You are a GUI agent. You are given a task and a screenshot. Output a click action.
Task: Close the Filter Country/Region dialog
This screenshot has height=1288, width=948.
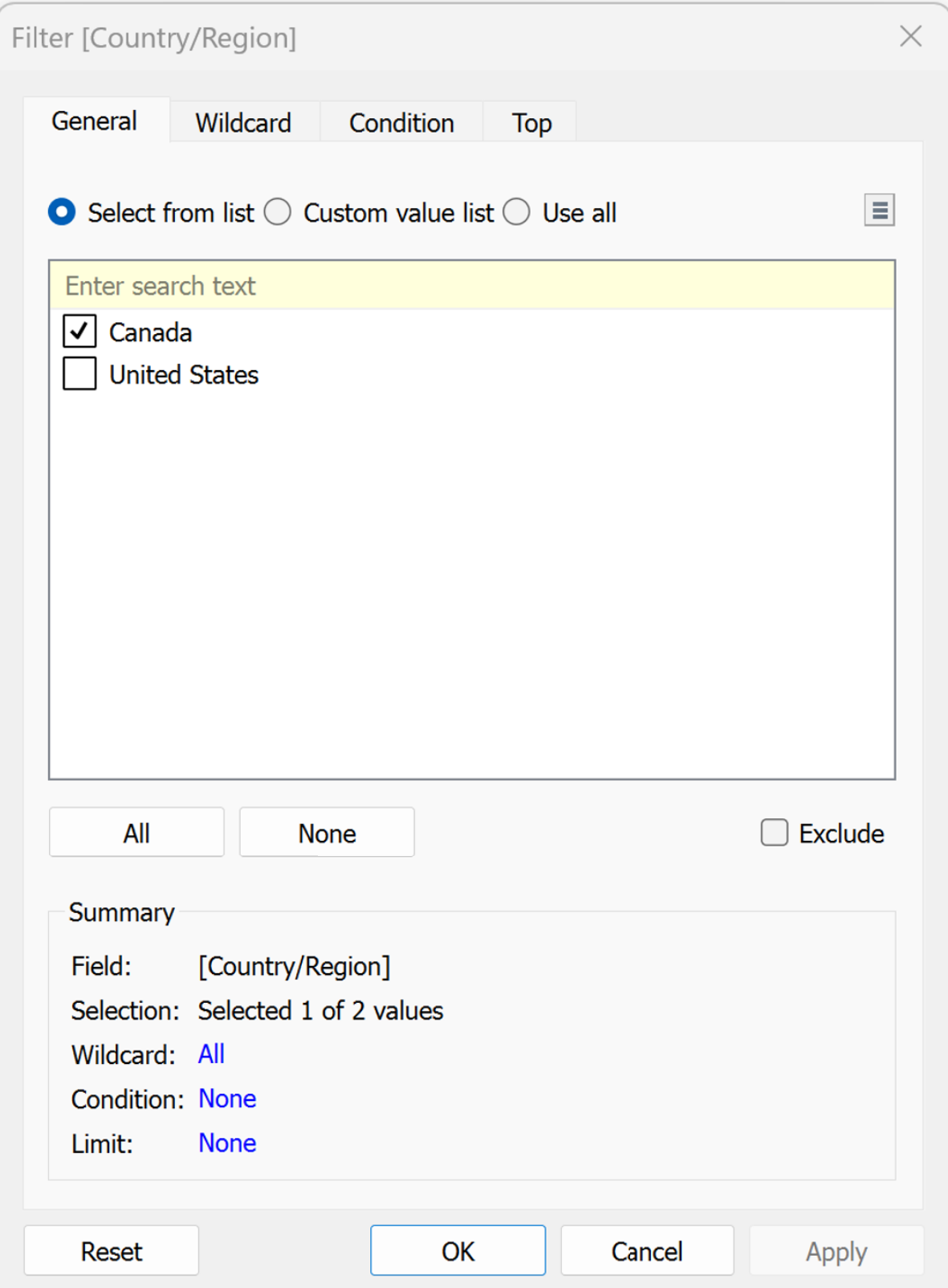(x=910, y=36)
